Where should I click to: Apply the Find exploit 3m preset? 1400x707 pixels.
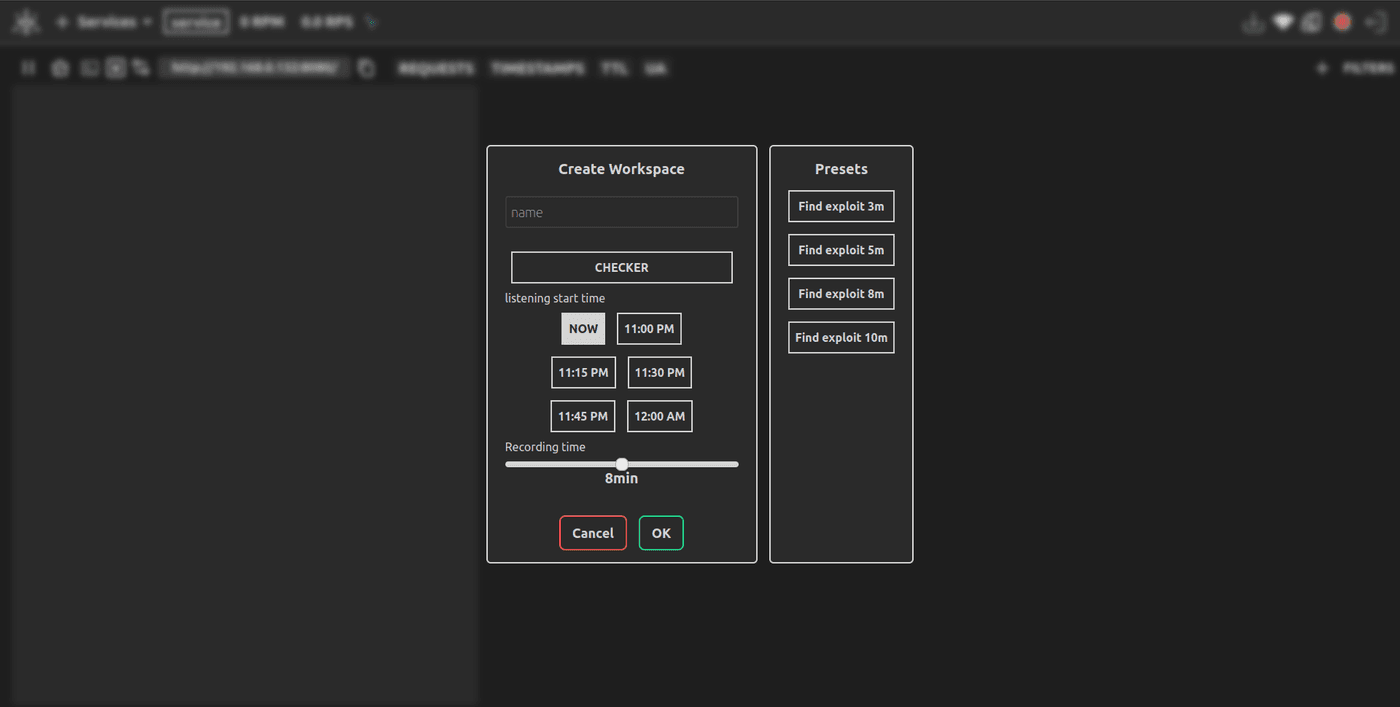click(x=841, y=206)
